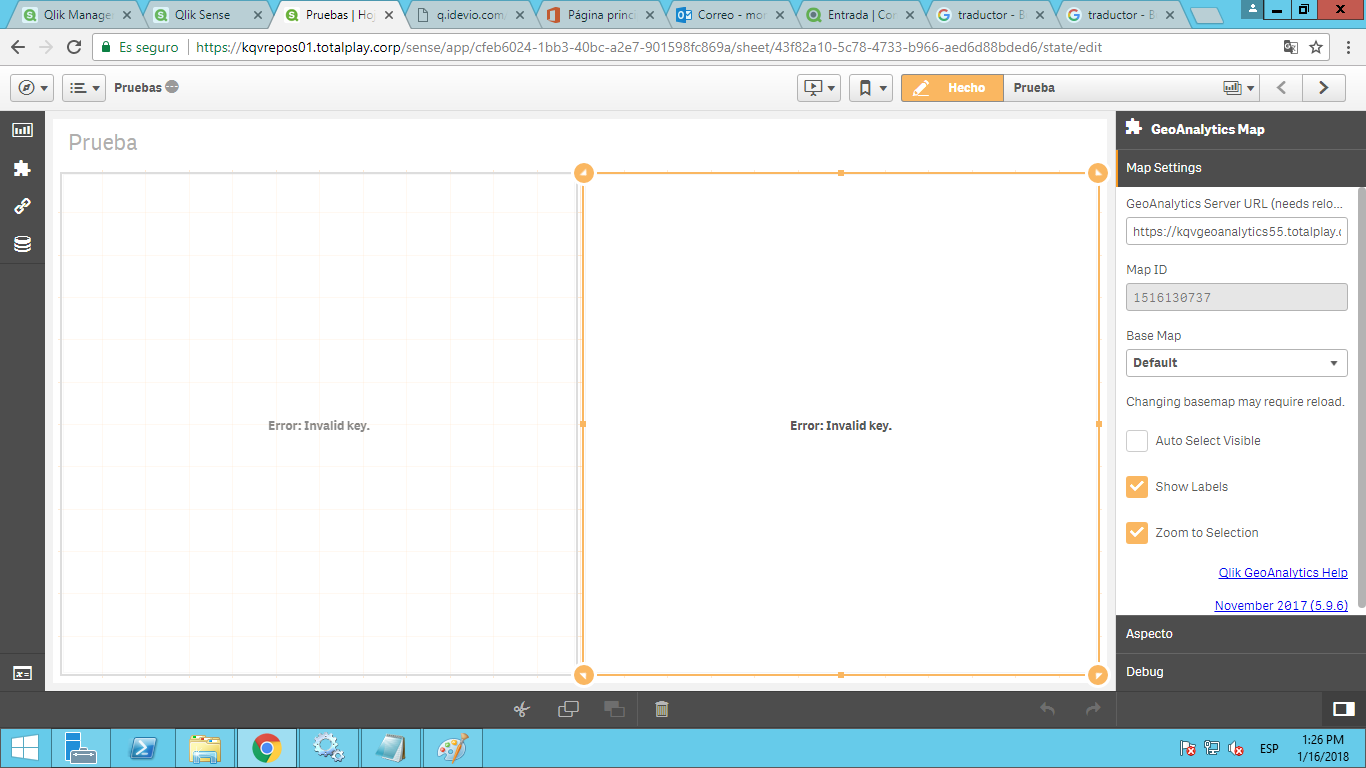Image resolution: width=1366 pixels, height=768 pixels.
Task: Click the paste object icon
Action: (x=614, y=709)
